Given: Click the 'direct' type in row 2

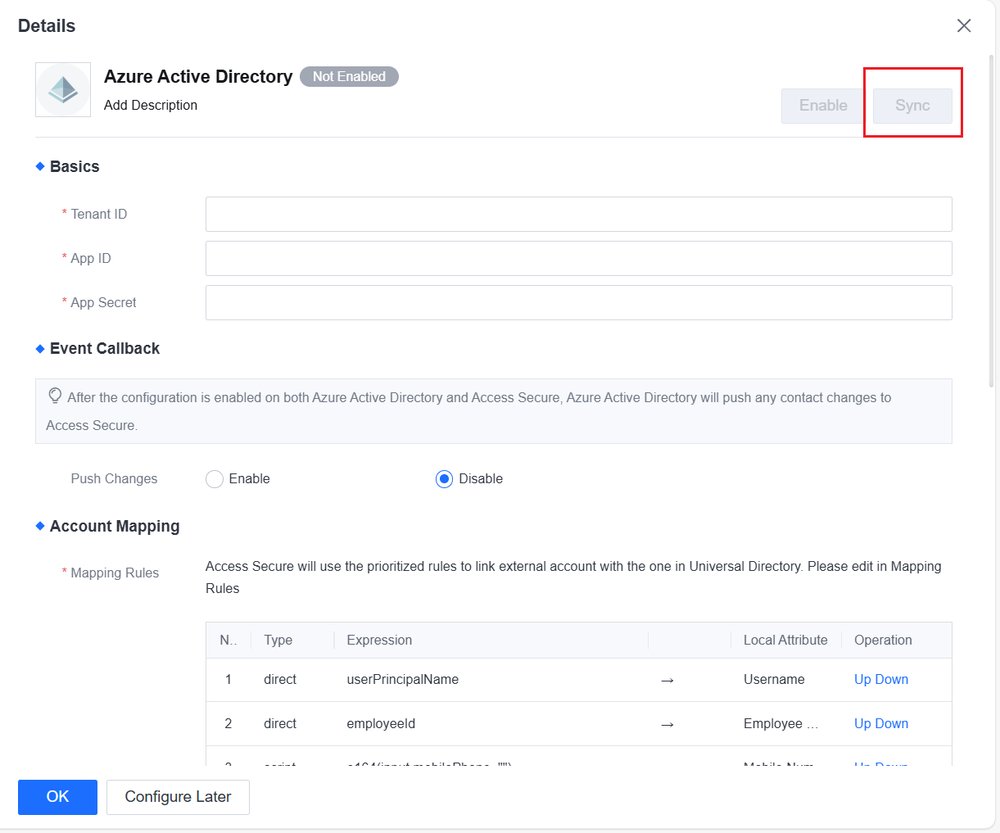Looking at the screenshot, I should 280,723.
